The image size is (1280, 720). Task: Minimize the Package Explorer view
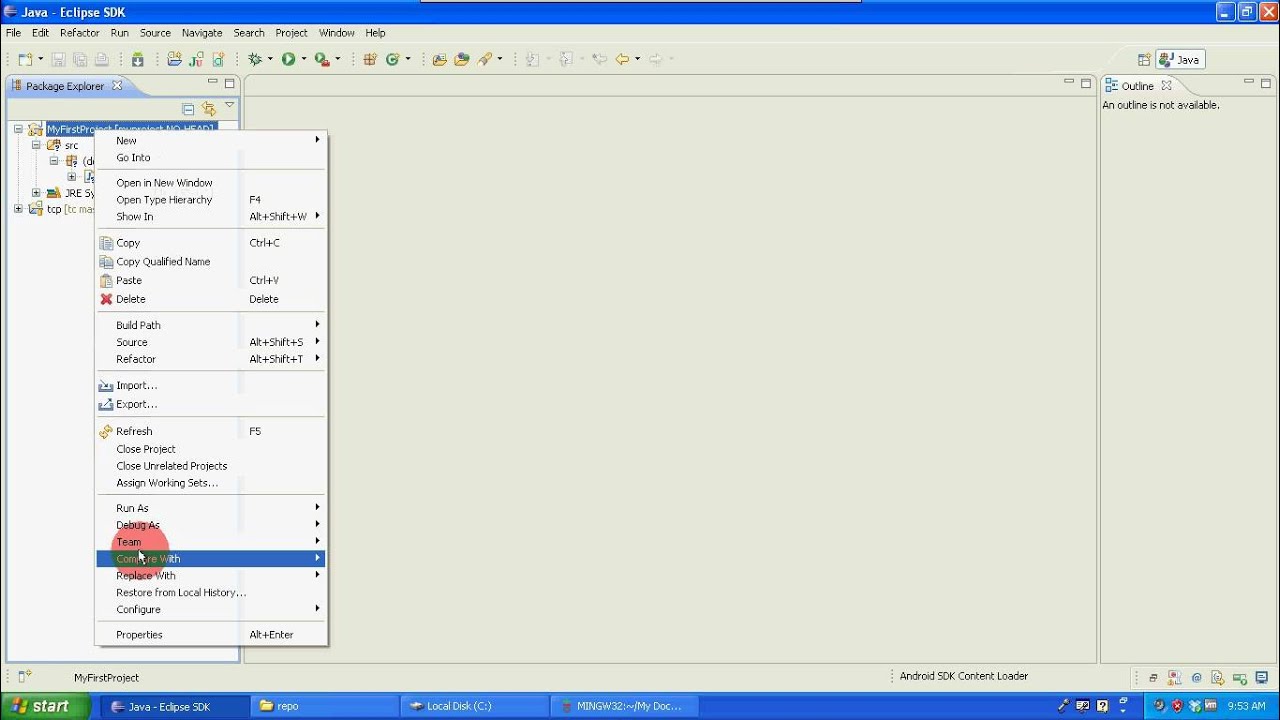click(x=212, y=82)
